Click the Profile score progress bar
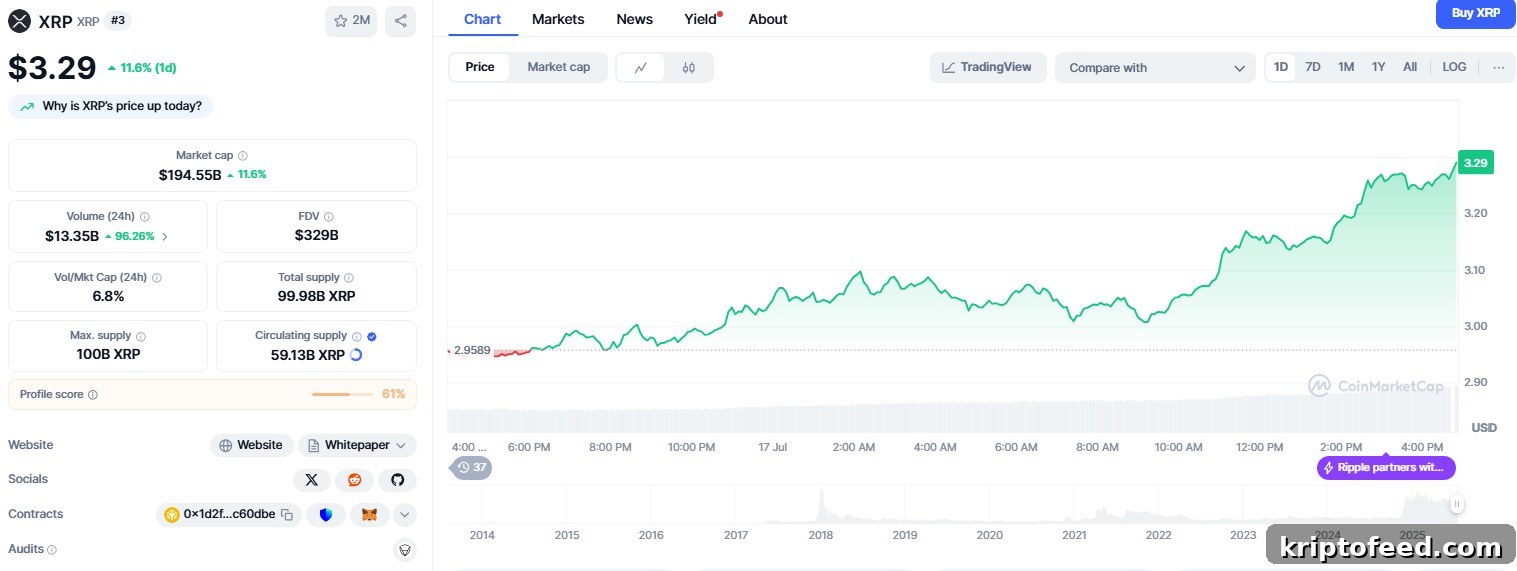Screen dimensions: 1517x571 coord(344,394)
